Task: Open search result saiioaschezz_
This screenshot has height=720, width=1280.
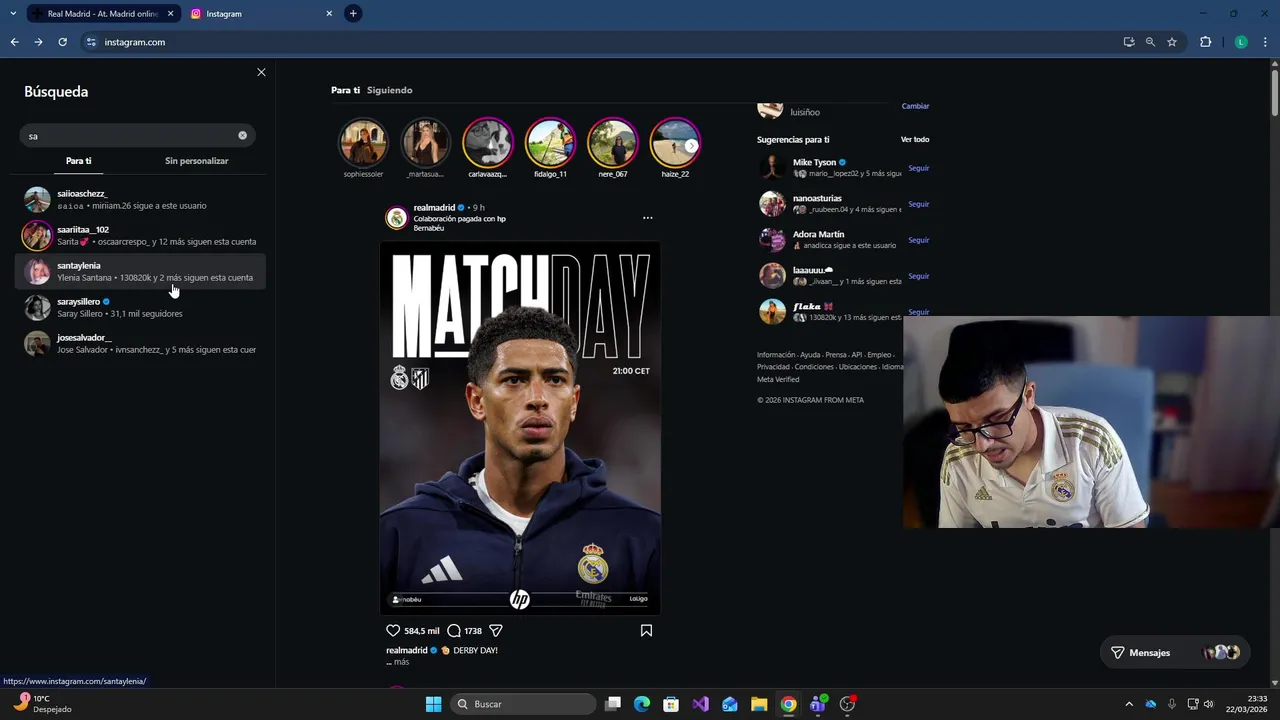Action: point(141,199)
